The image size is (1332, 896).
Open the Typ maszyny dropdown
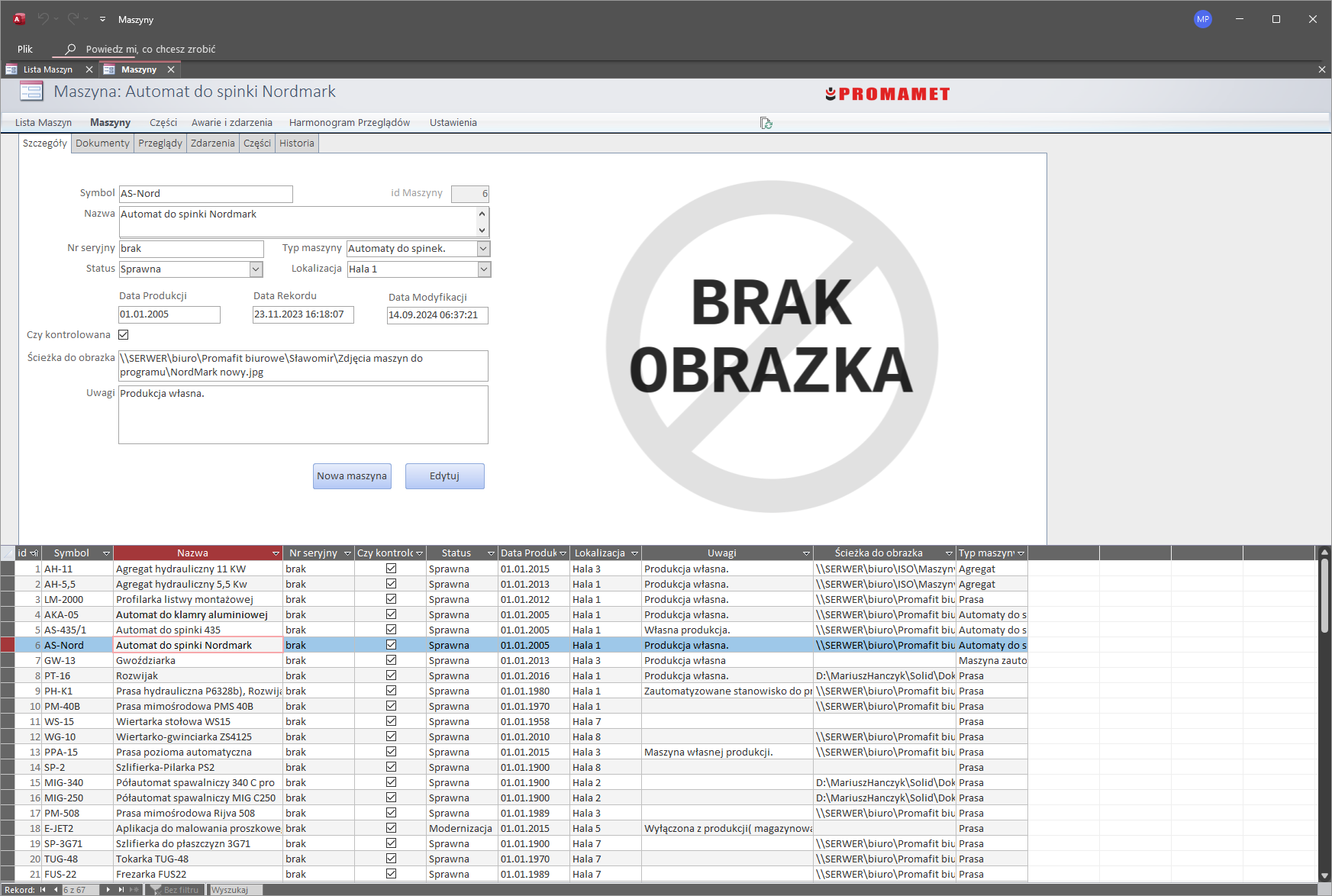pos(483,249)
